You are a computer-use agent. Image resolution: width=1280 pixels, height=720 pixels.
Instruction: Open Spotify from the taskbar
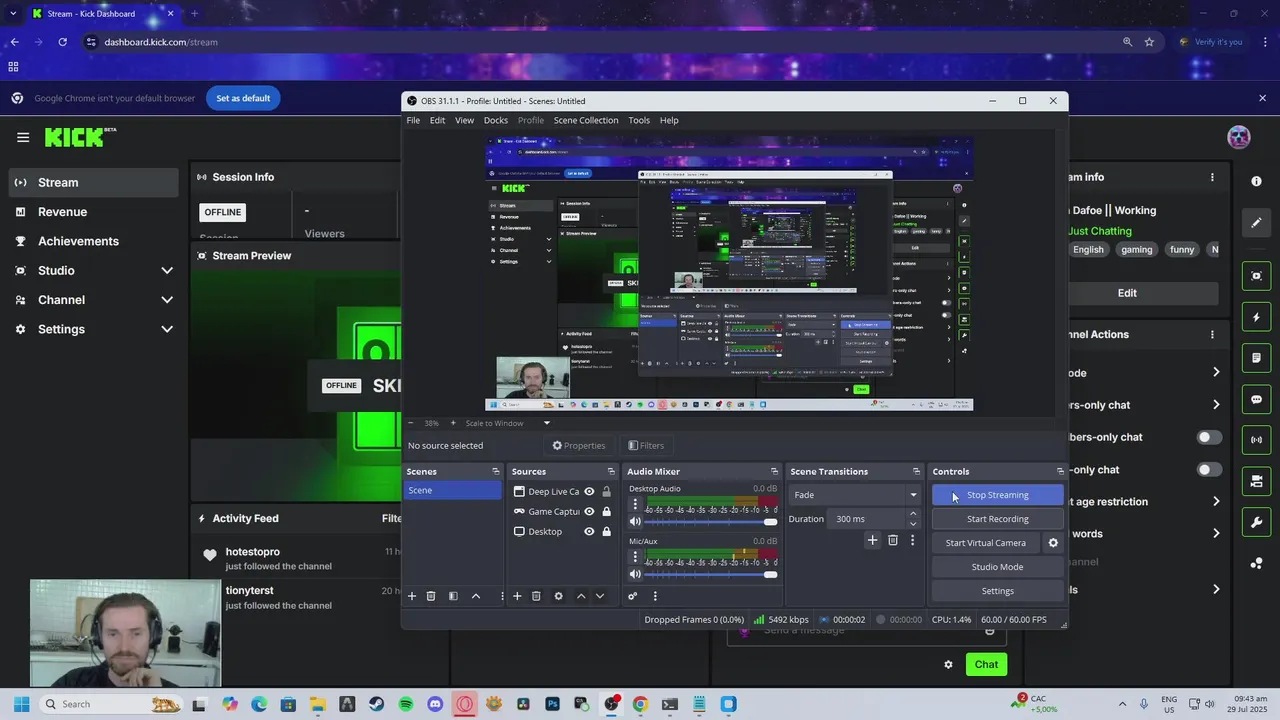pyautogui.click(x=406, y=704)
